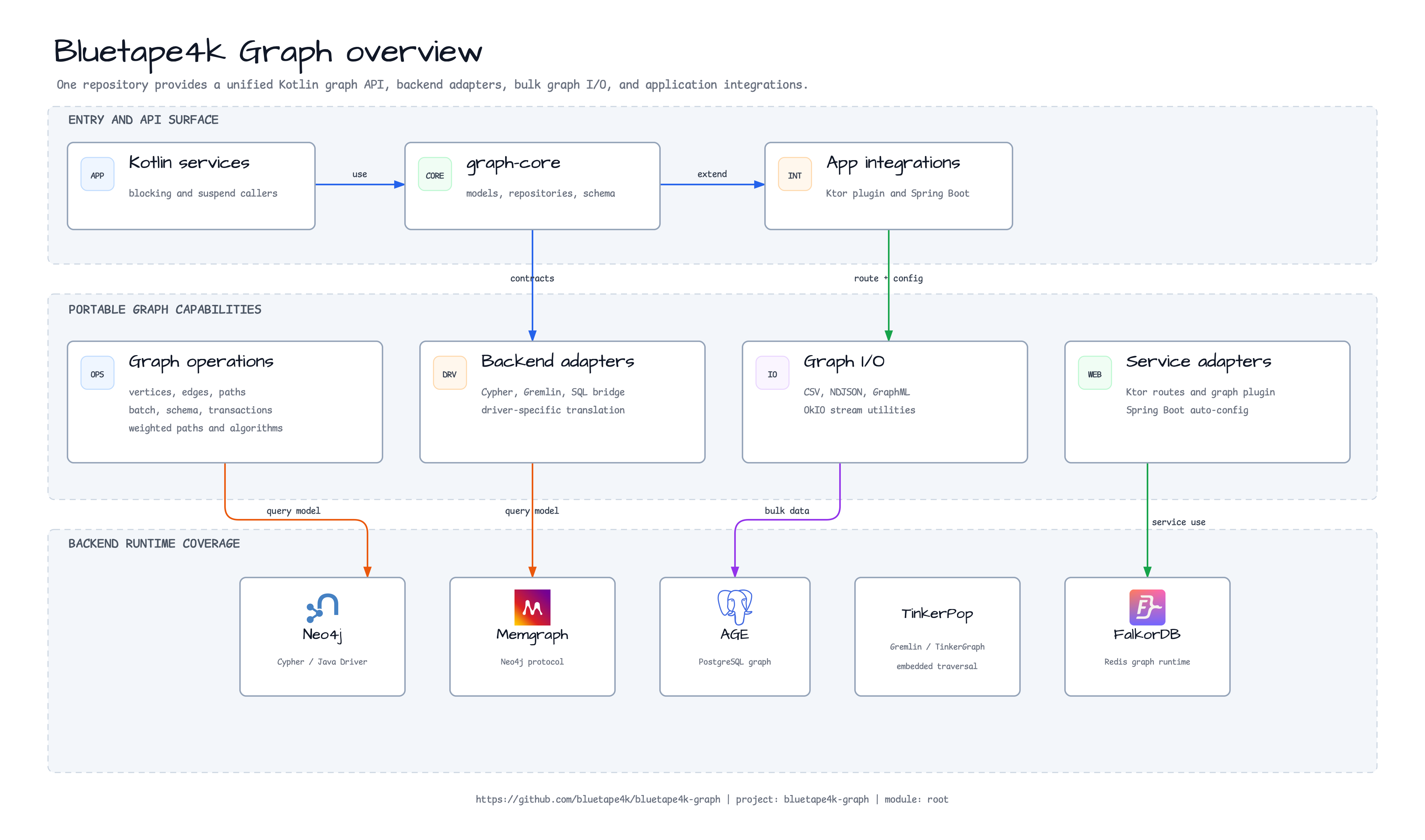
Task: Click the 'bulk data' connector label
Action: 787,511
